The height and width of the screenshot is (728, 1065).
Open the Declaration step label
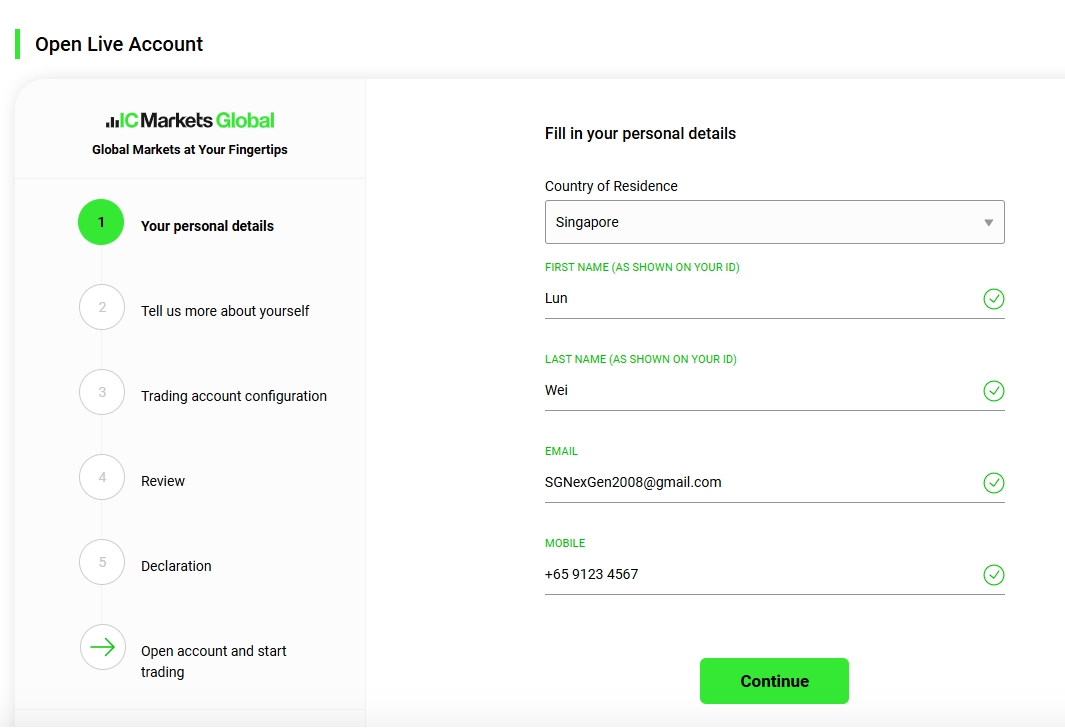(176, 566)
